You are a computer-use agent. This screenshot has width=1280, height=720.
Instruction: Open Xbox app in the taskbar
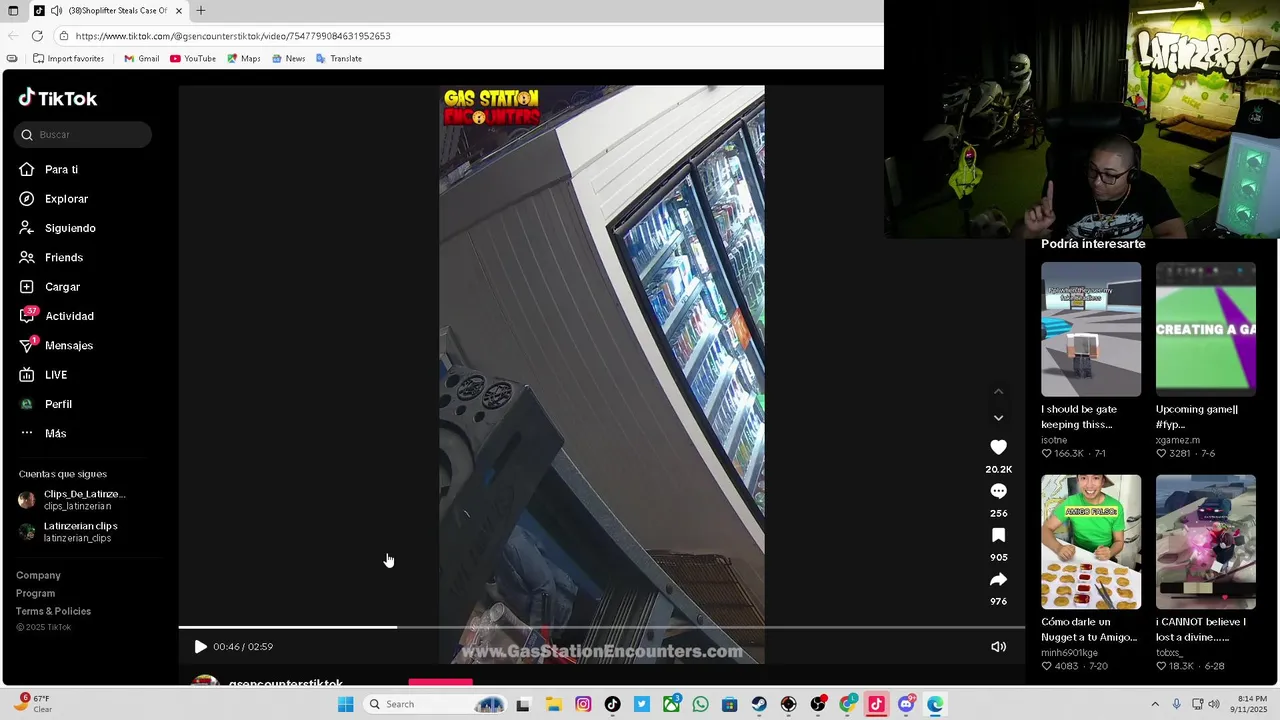point(671,704)
